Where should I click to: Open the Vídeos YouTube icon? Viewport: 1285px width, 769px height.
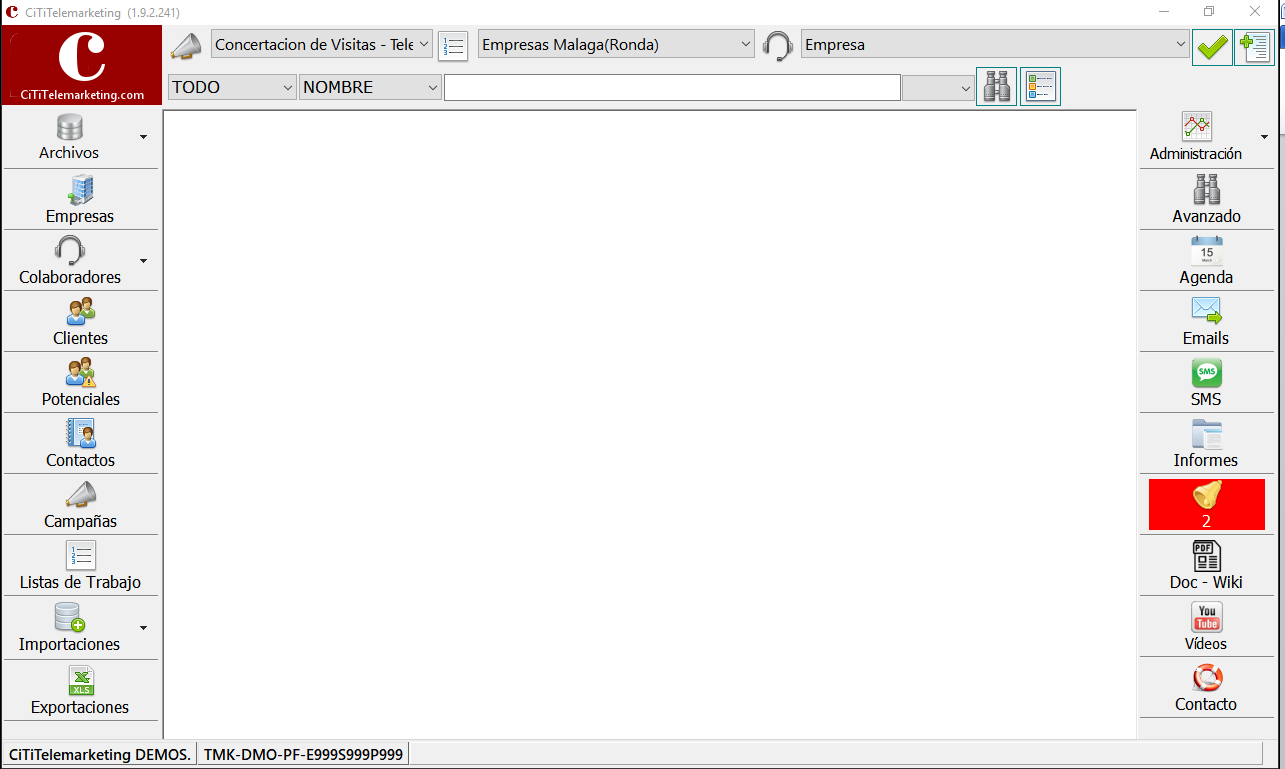coord(1206,626)
